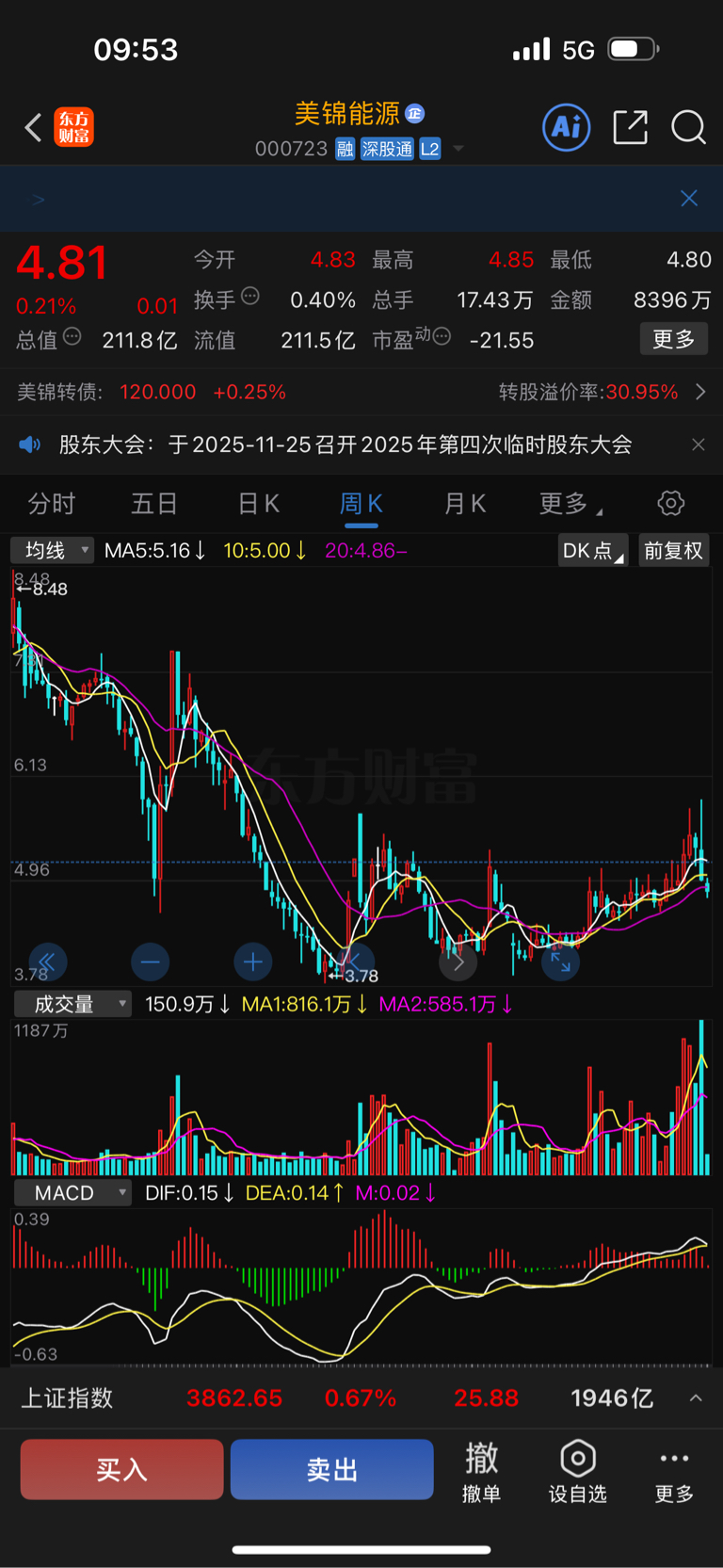723x1568 pixels.
Task: Open the 均线 indicator dropdown
Action: (x=53, y=550)
